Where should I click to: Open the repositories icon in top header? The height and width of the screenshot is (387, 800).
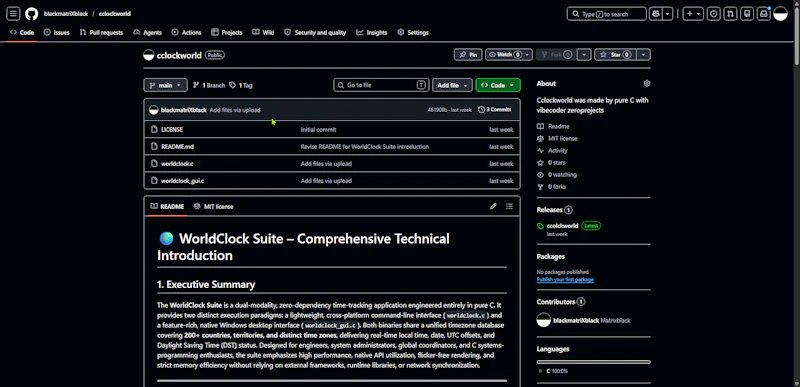tap(747, 14)
